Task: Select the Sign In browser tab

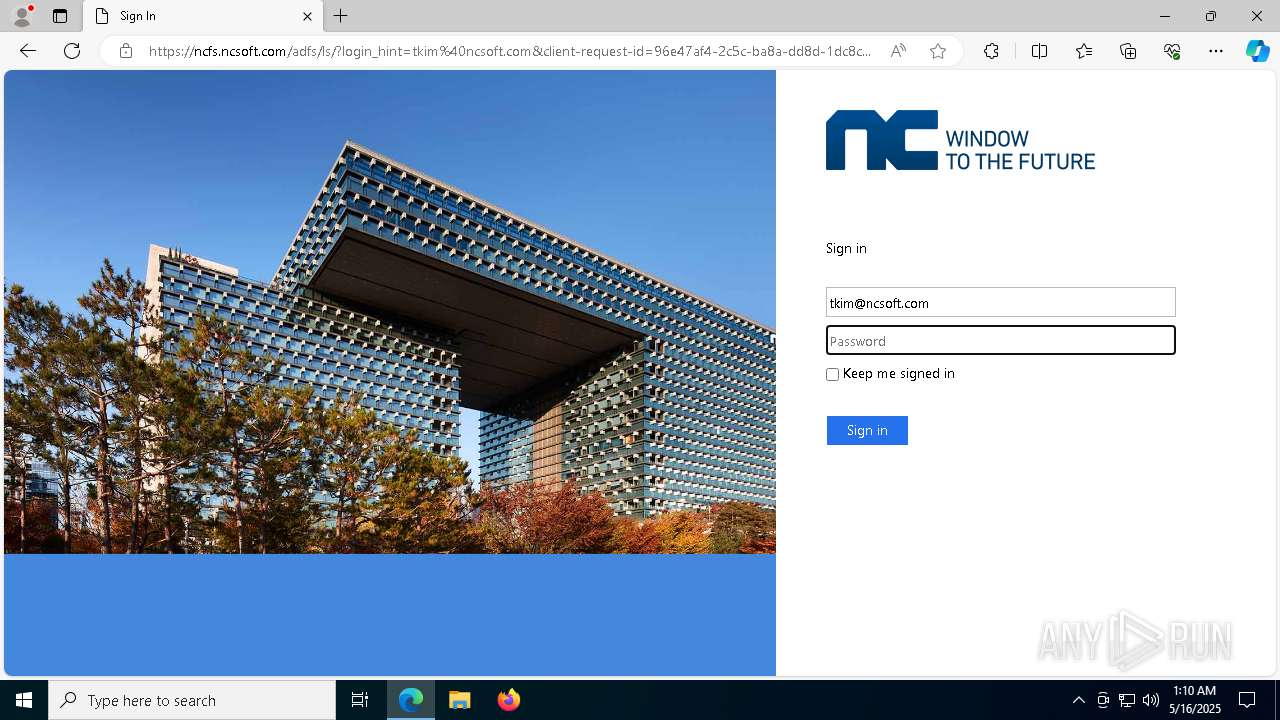Action: (203, 16)
